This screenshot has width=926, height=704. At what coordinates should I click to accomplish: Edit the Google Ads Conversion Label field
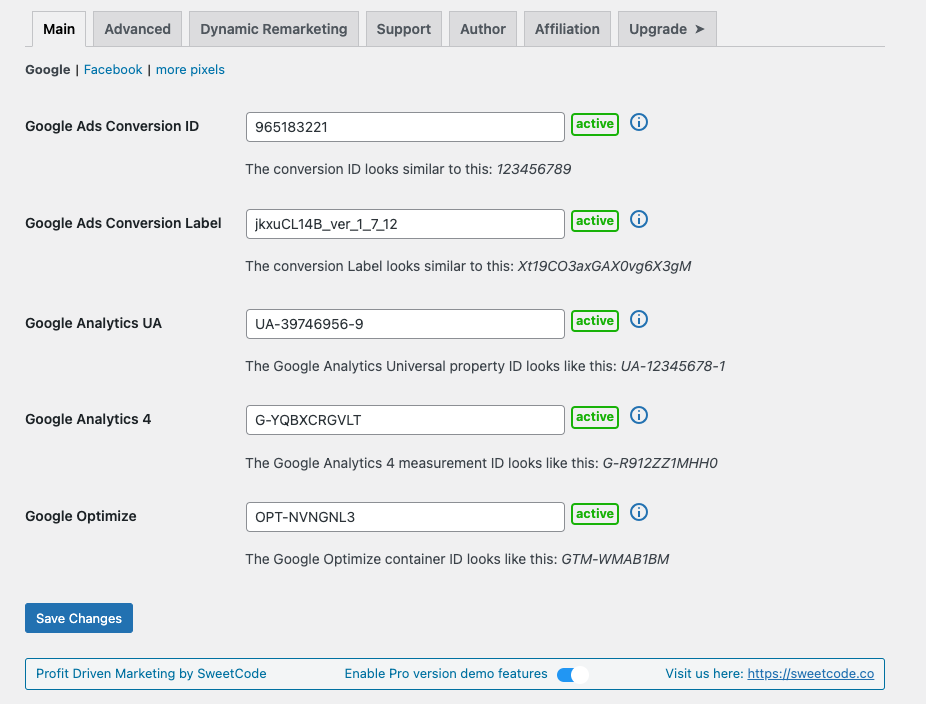[x=405, y=224]
